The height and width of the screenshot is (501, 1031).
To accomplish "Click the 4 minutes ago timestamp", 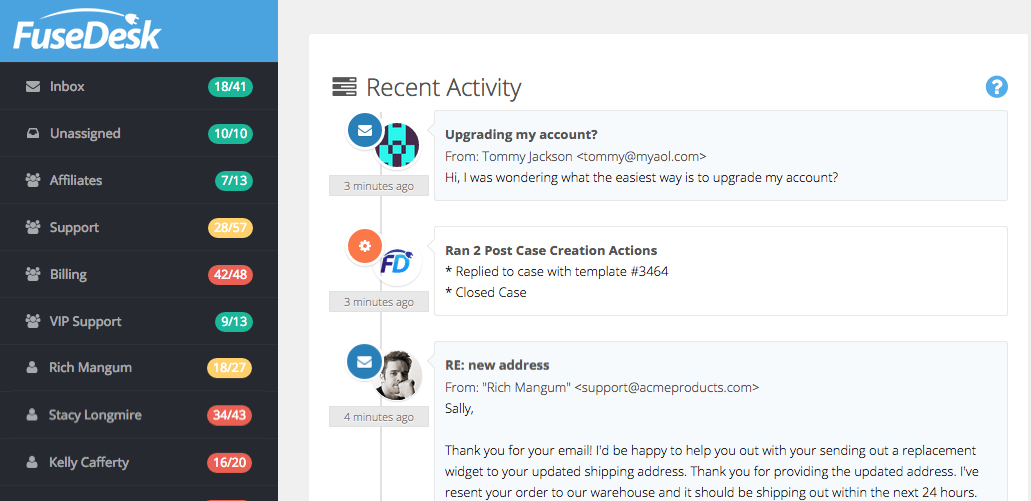I will 379,417.
